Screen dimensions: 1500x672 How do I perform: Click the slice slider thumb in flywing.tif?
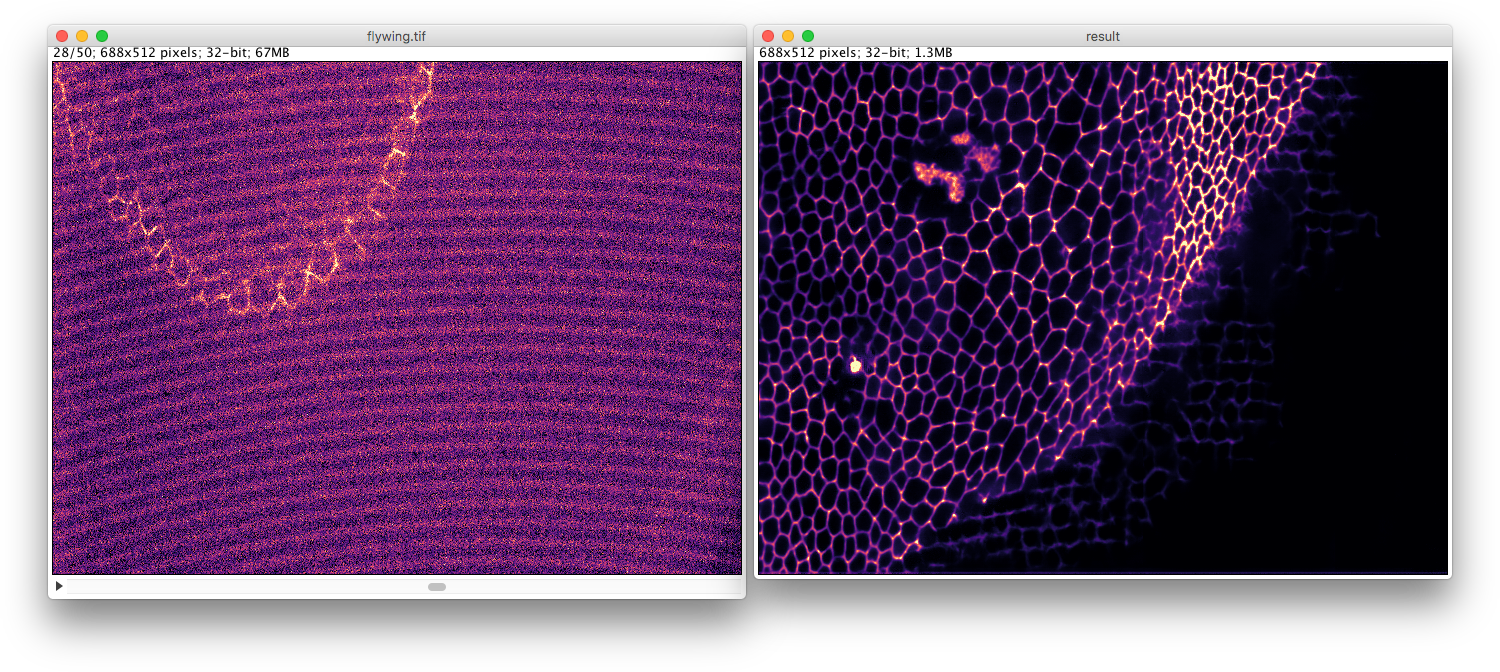click(437, 587)
